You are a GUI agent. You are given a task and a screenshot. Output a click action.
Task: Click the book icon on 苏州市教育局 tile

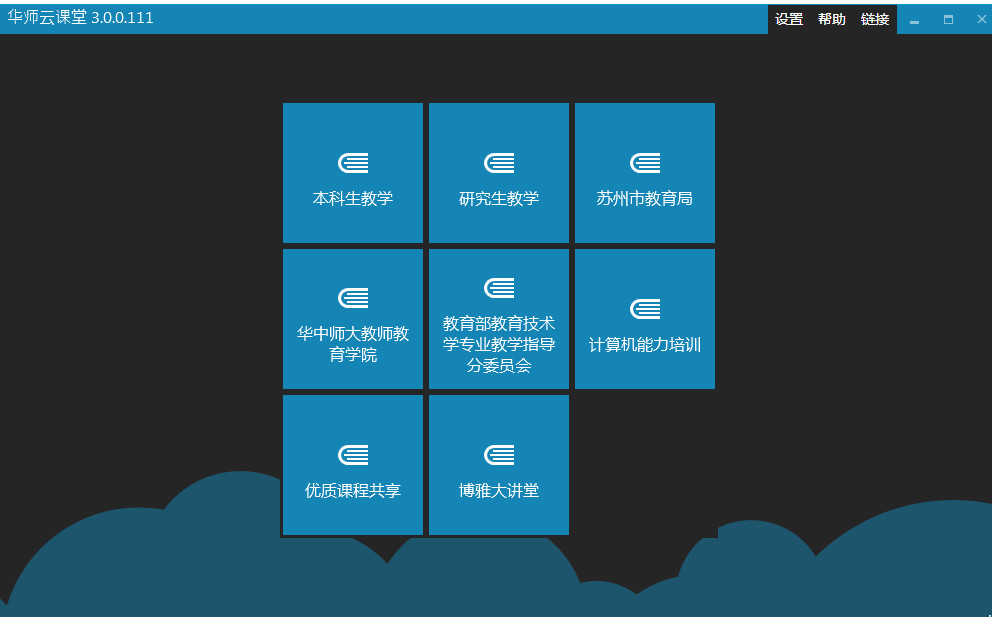644,161
